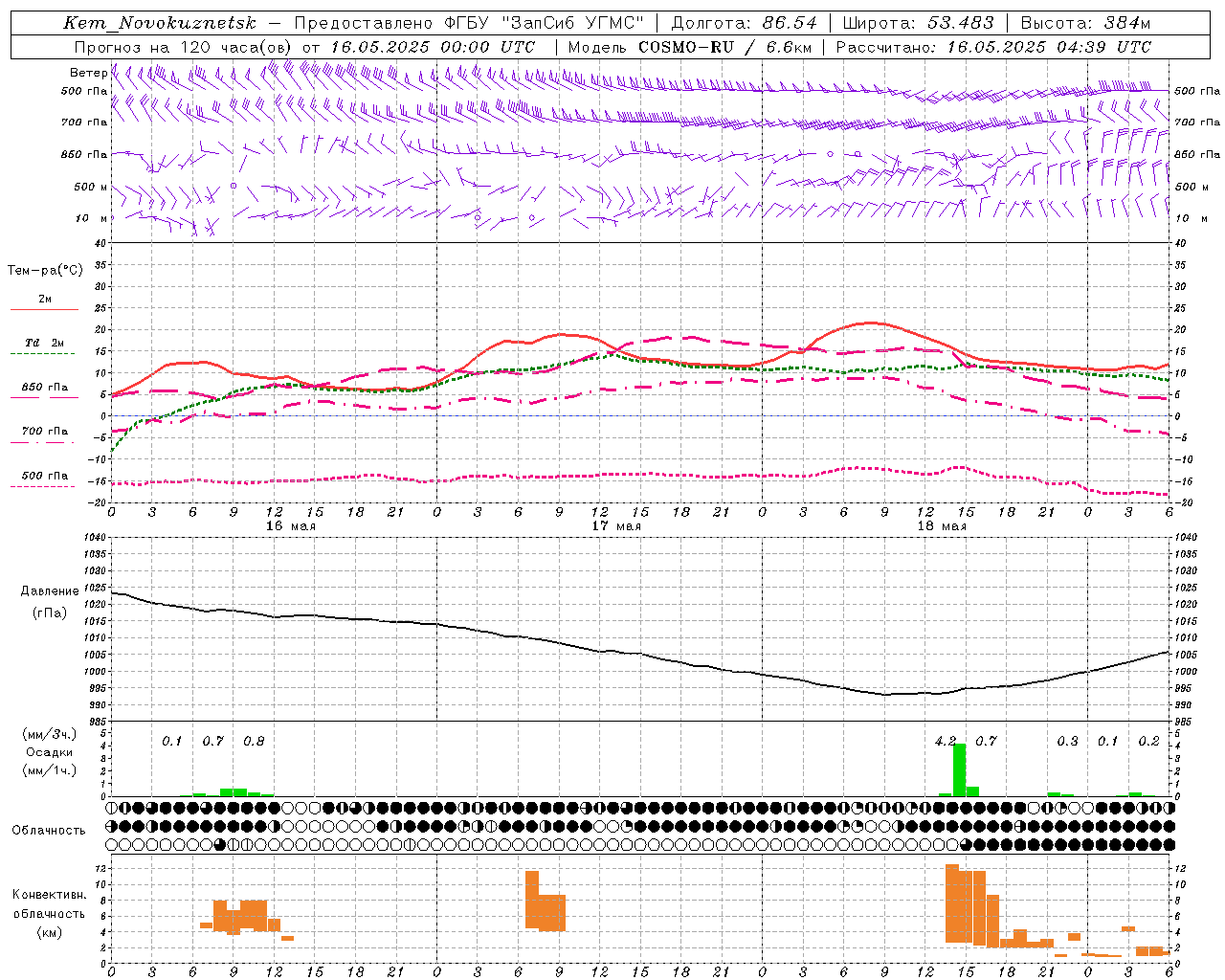
Task: Click the 0.2 precipitation amount
Action: click(1148, 741)
